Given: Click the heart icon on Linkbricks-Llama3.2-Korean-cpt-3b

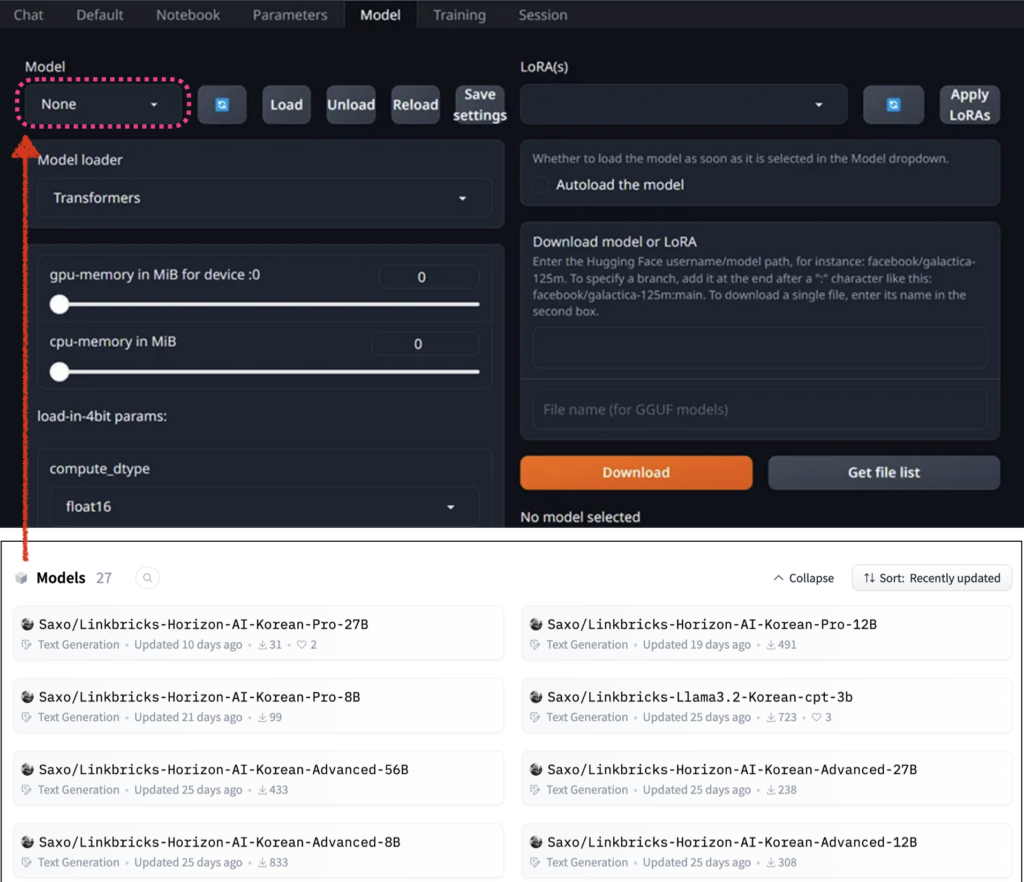Looking at the screenshot, I should pos(817,717).
